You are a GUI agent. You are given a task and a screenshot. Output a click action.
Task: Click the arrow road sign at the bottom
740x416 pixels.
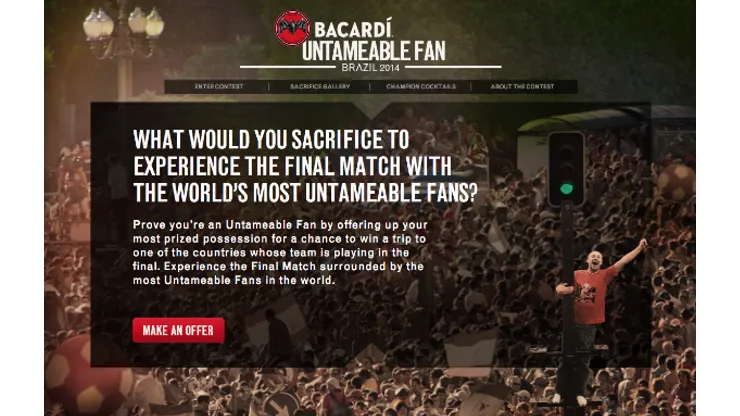281,405
